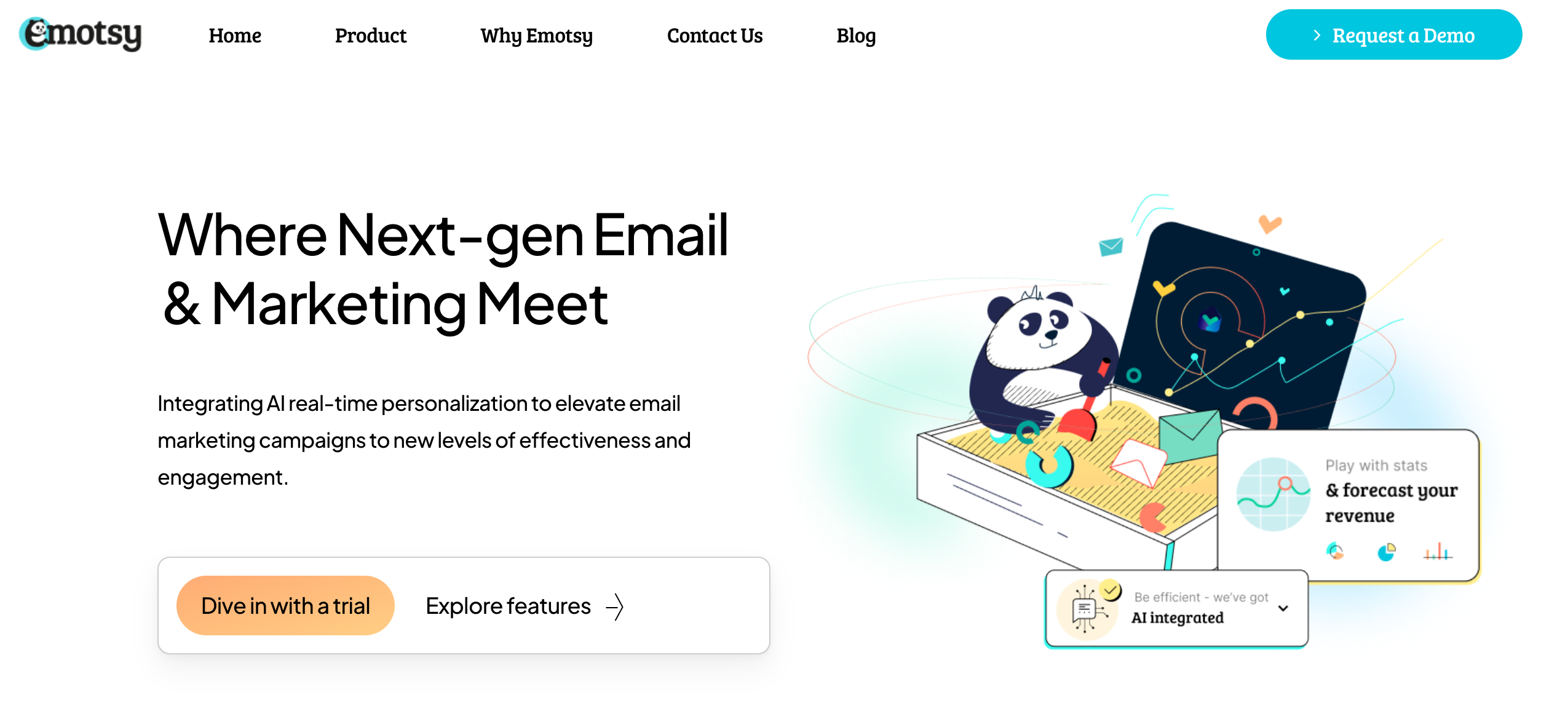Select the Play with stats toggle

pyautogui.click(x=1350, y=510)
